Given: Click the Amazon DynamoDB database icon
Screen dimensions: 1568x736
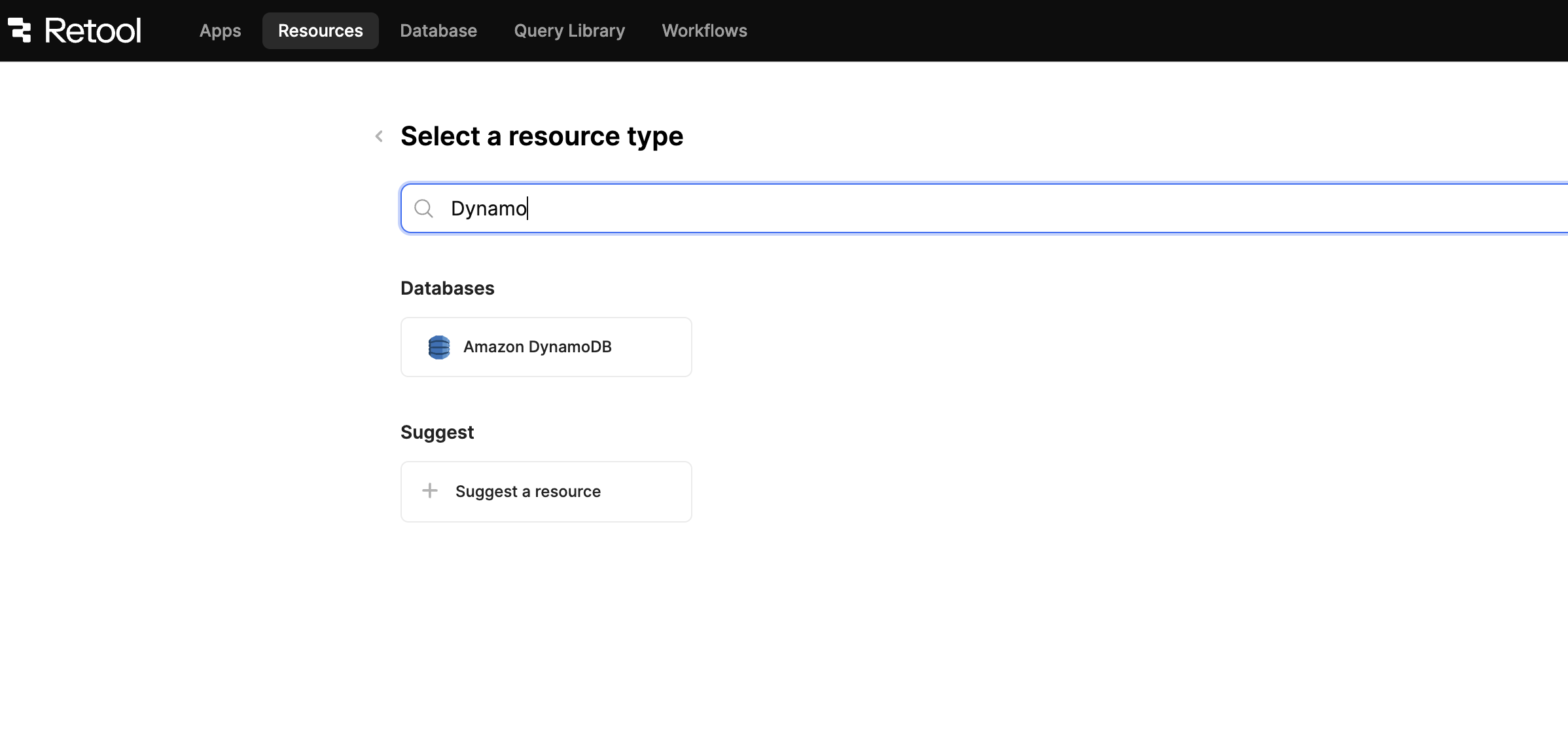Looking at the screenshot, I should coord(439,347).
